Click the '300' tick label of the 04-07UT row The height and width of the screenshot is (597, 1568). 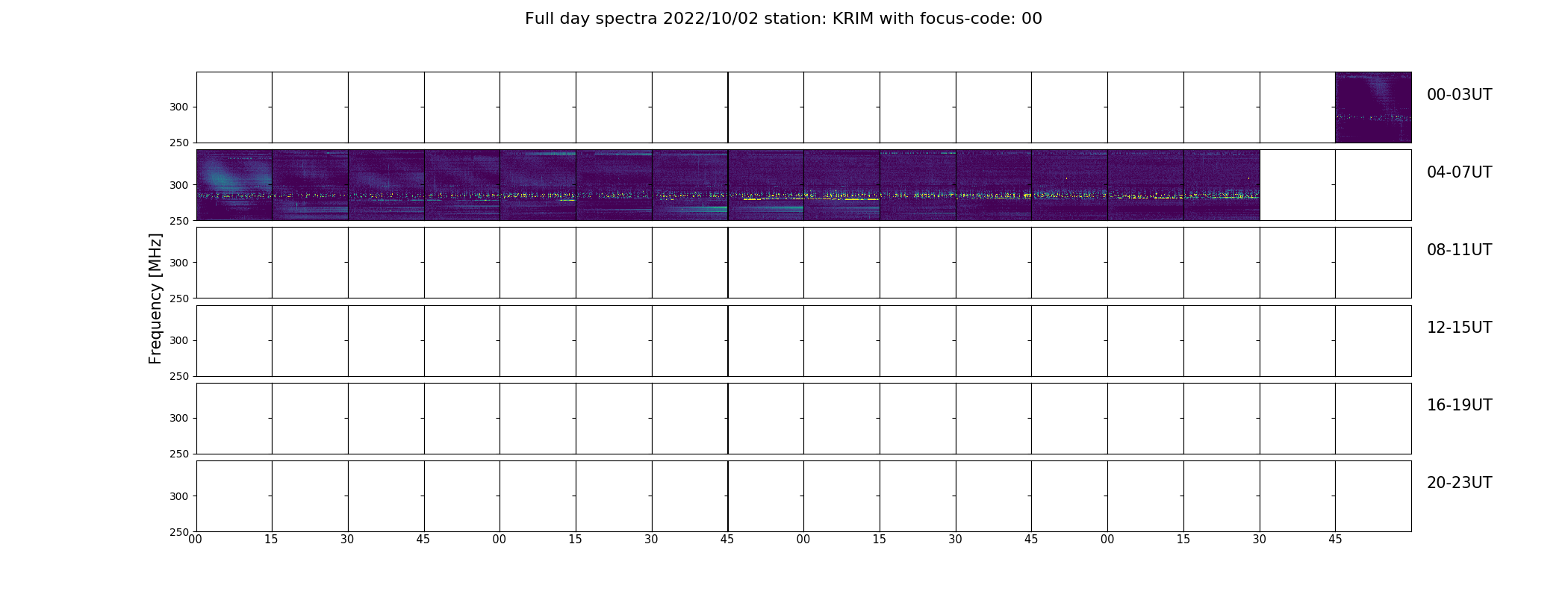(x=179, y=185)
